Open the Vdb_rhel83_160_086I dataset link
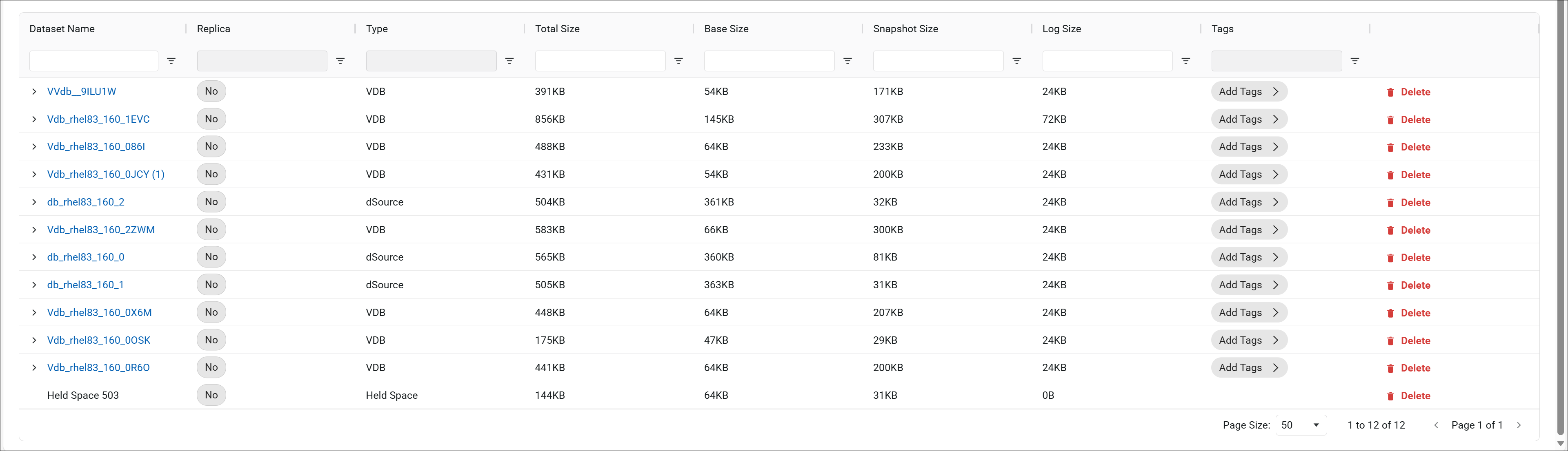This screenshot has height=451, width=1568. pos(96,146)
